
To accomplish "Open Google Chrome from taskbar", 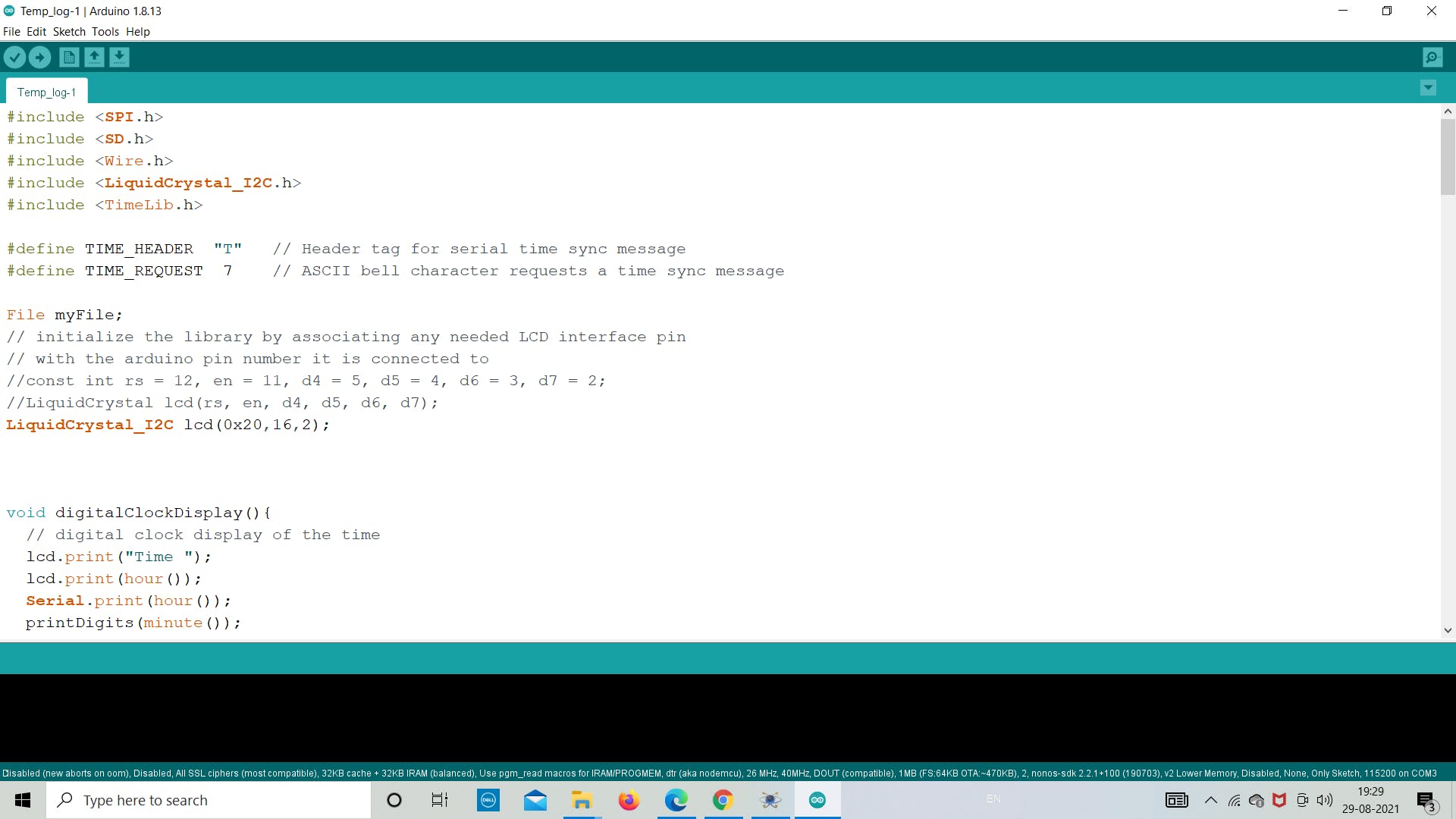I will (723, 800).
